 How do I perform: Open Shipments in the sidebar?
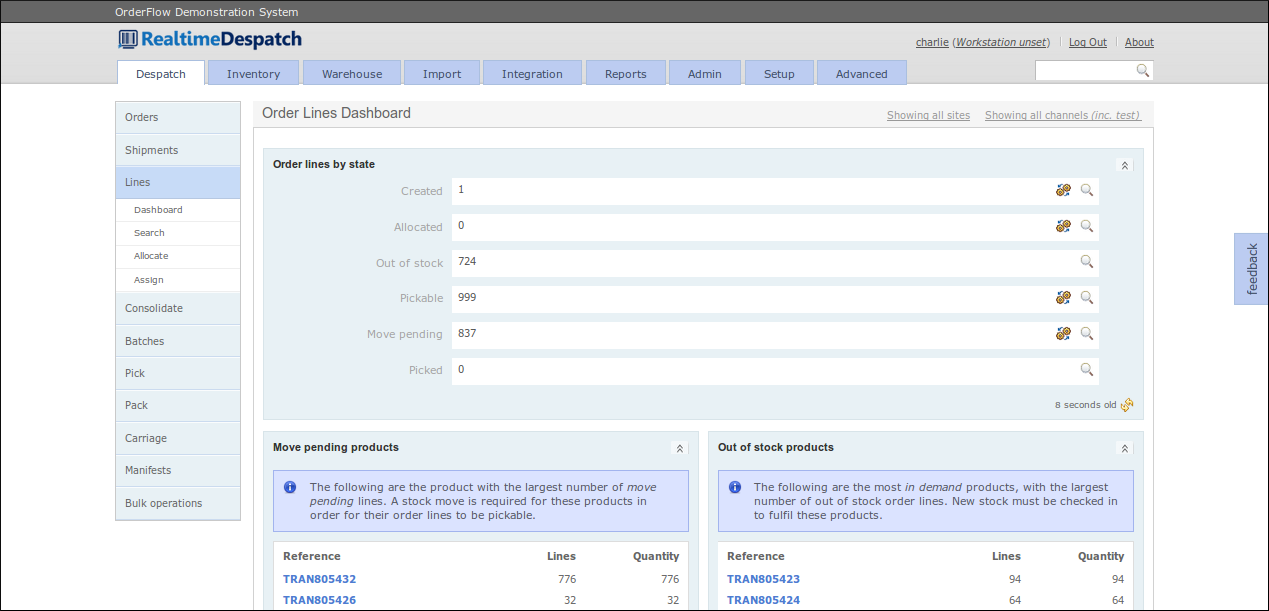178,150
